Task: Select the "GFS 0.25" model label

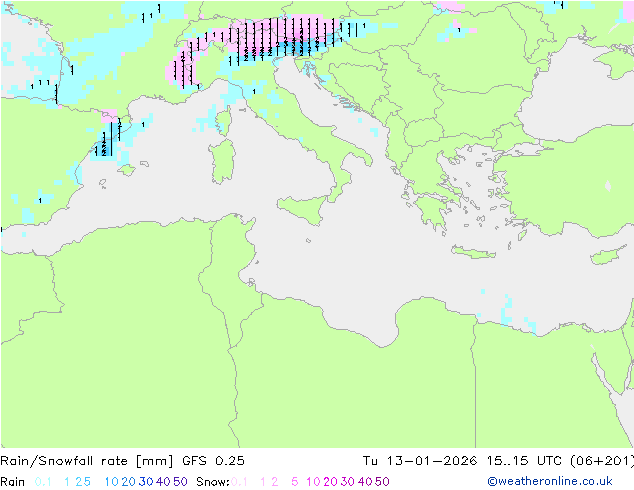Action: [213, 461]
